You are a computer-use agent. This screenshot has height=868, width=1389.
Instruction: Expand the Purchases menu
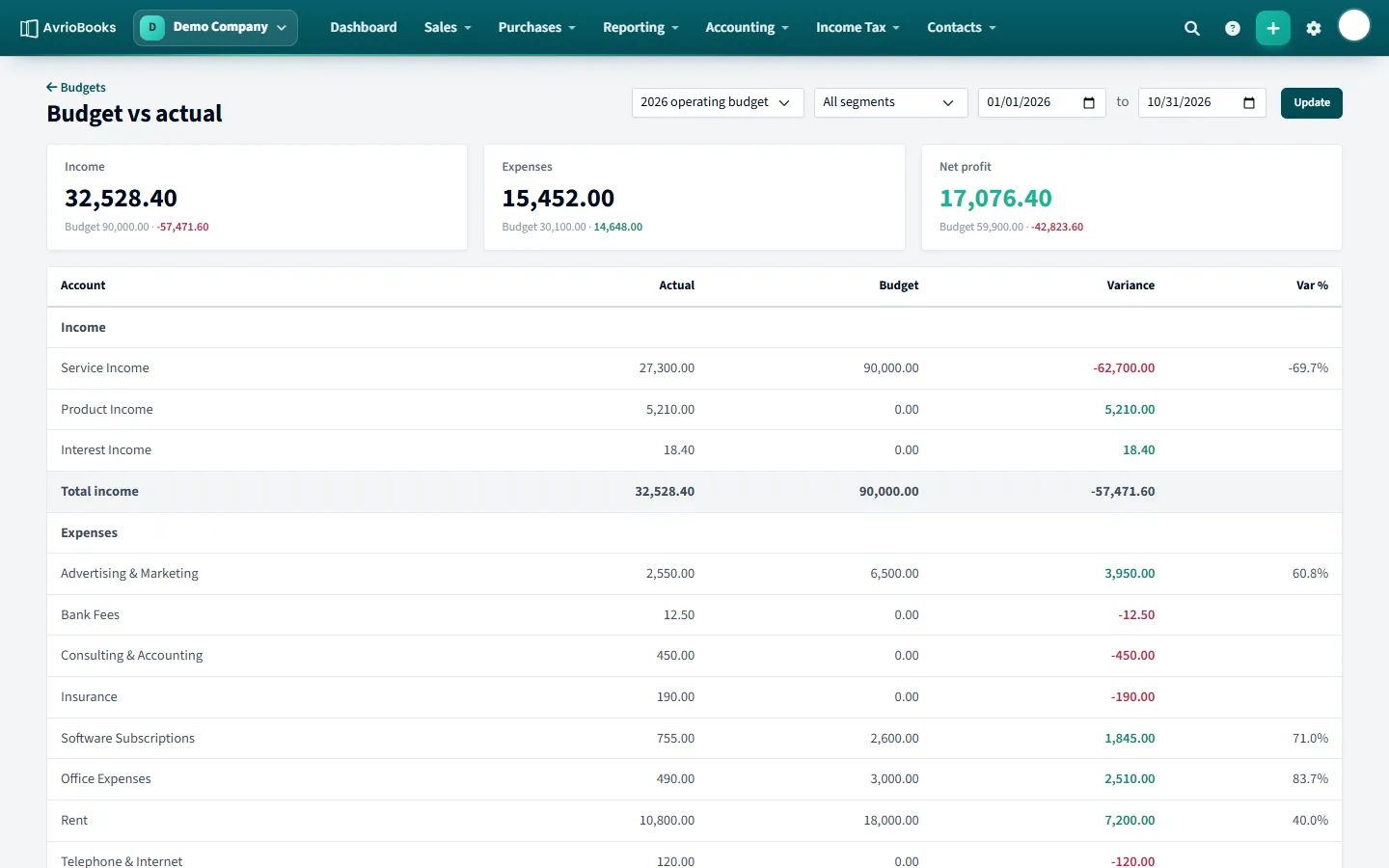[536, 28]
